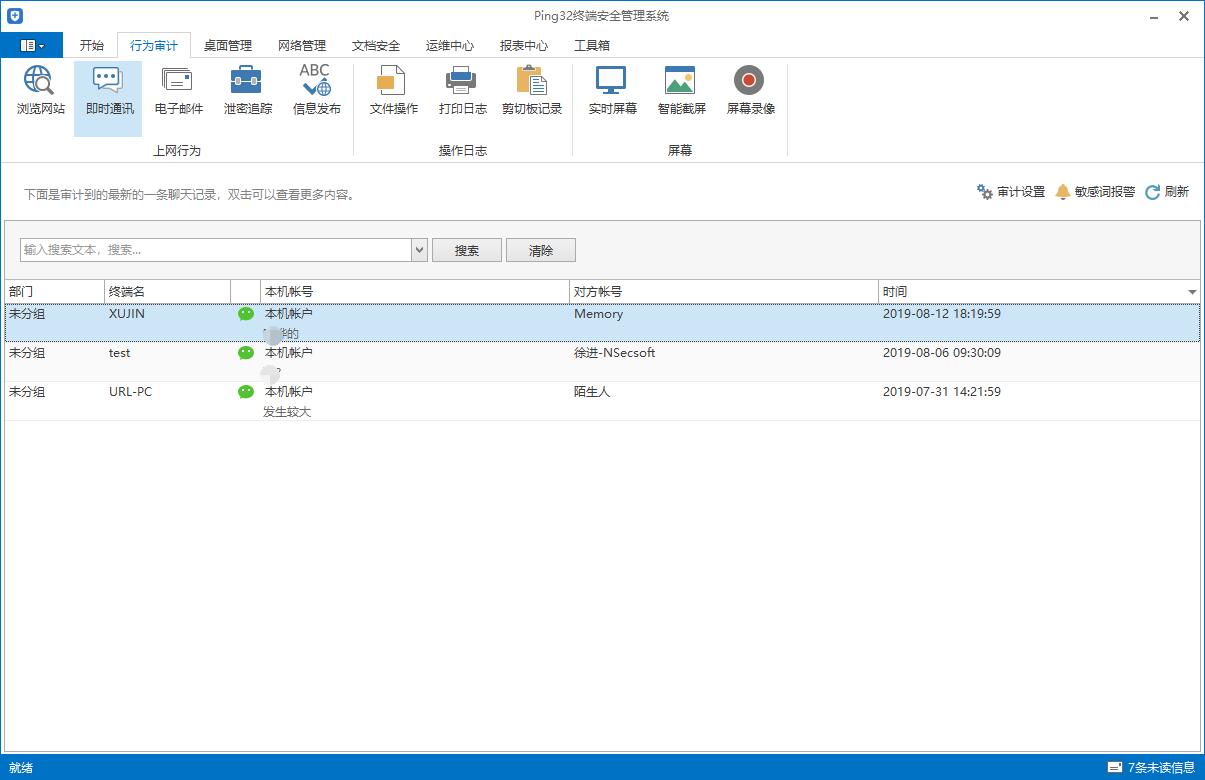Switch to the 网络管理 tab
Screen dimensions: 1205x780
point(302,46)
